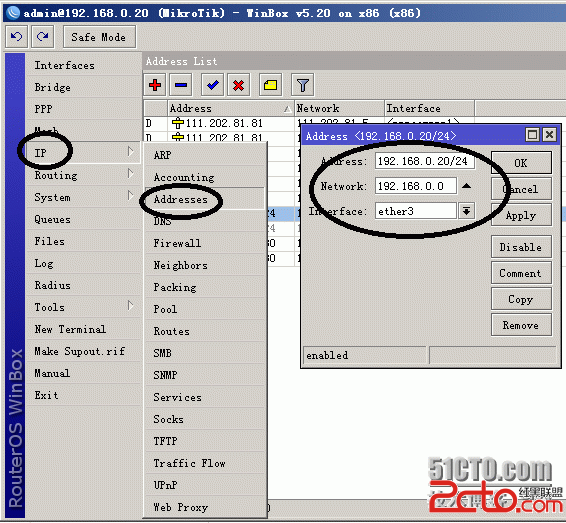Open Manual from sidebar
This screenshot has width=566, height=523.
(83, 373)
